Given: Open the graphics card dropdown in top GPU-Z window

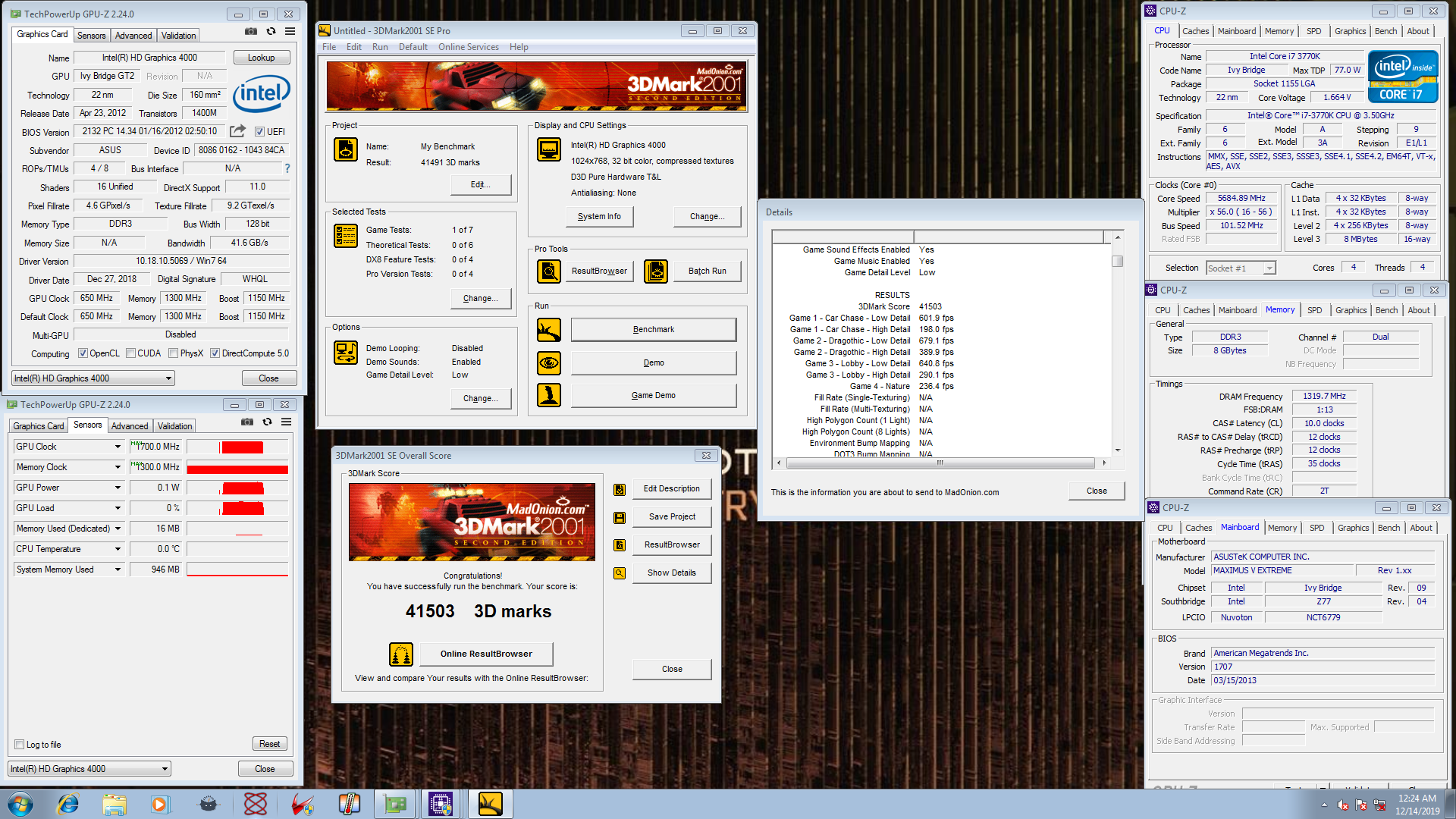Looking at the screenshot, I should (93, 378).
